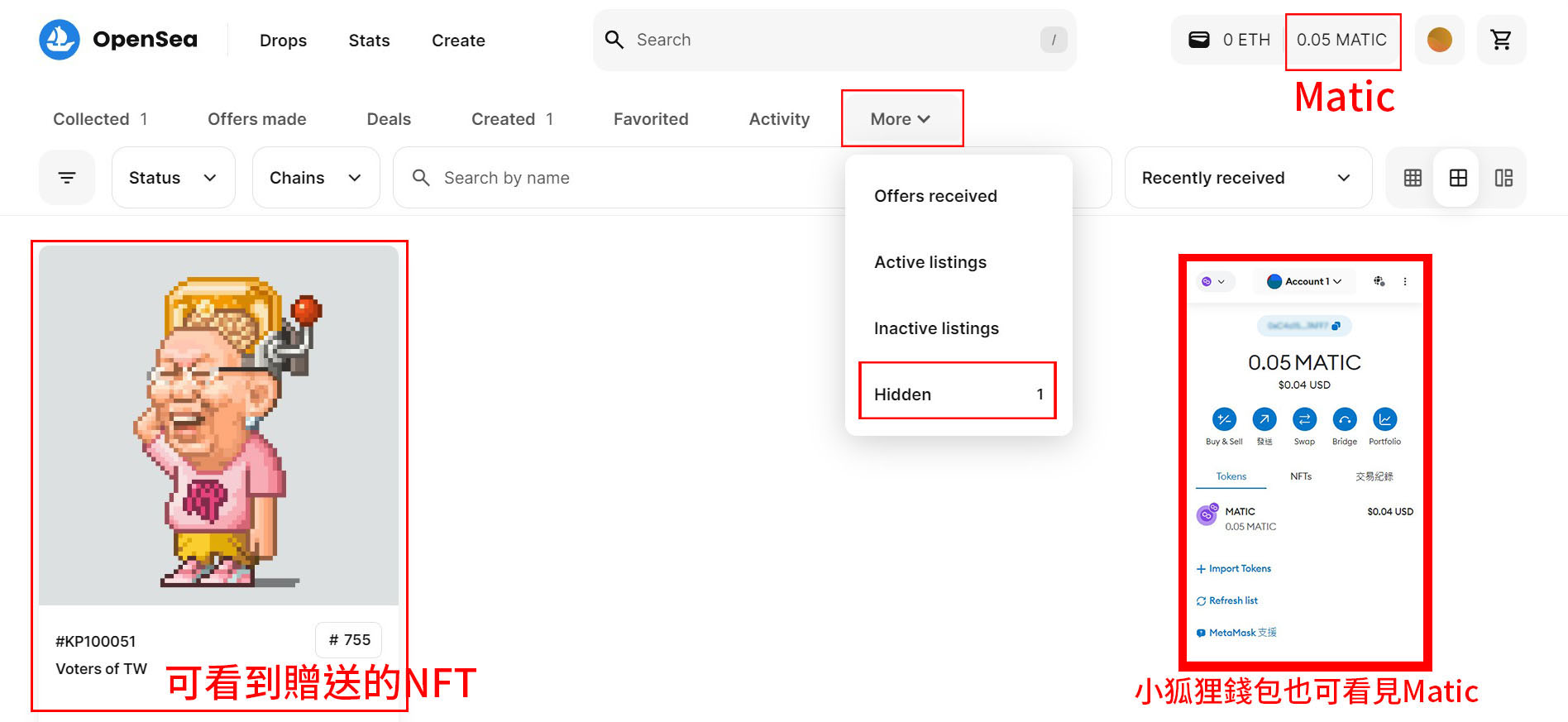
Task: Switch to the Activity tab
Action: click(x=779, y=119)
